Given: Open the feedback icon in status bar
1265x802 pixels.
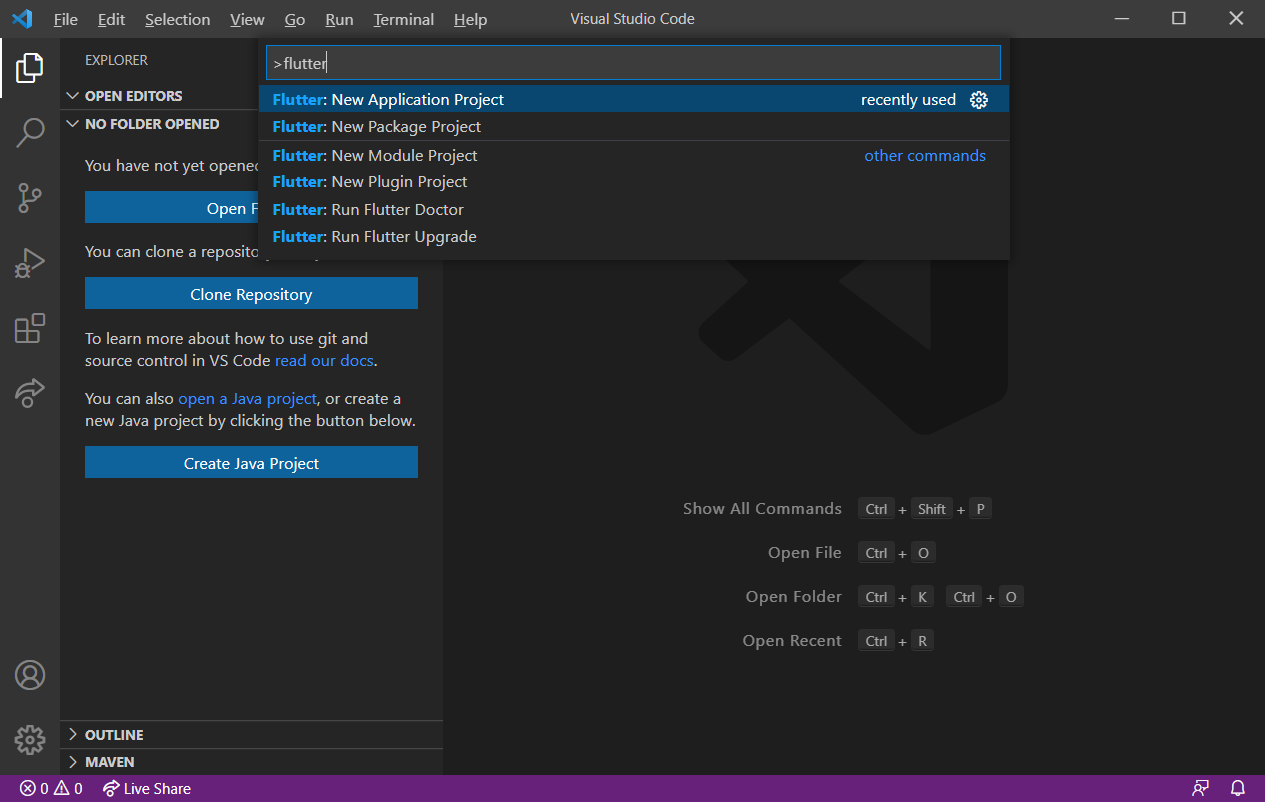Looking at the screenshot, I should point(1201,789).
